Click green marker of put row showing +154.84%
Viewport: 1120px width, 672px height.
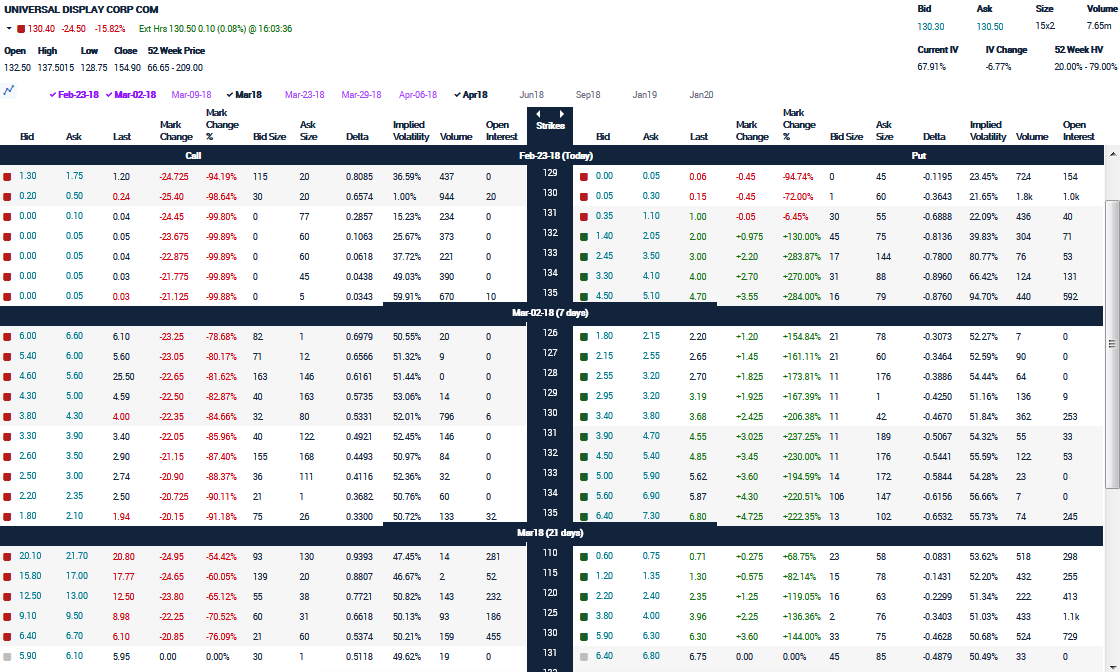584,336
